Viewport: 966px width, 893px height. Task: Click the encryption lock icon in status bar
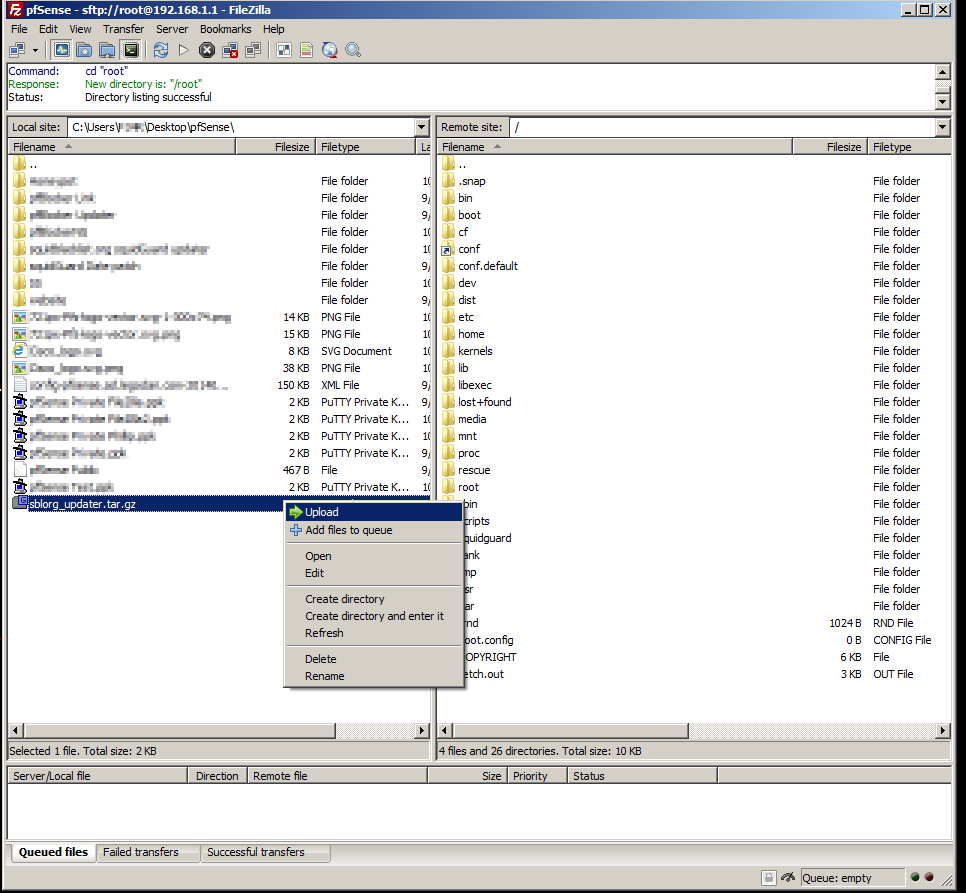pos(768,878)
